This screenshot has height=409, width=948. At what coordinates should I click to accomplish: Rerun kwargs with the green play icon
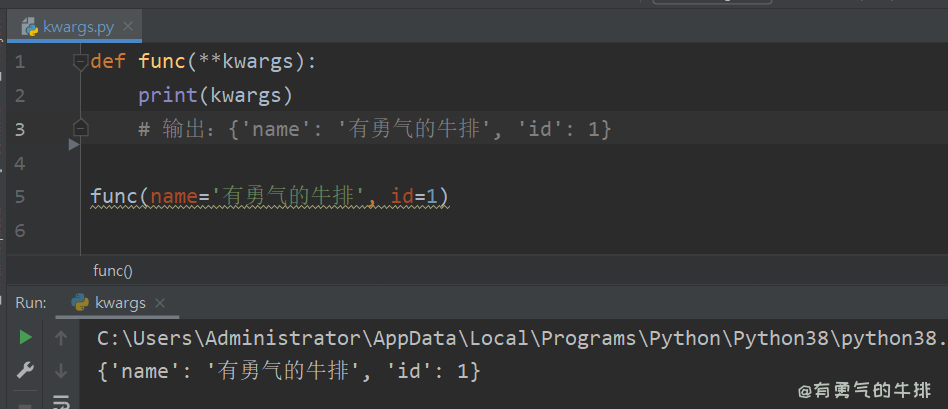(25, 338)
